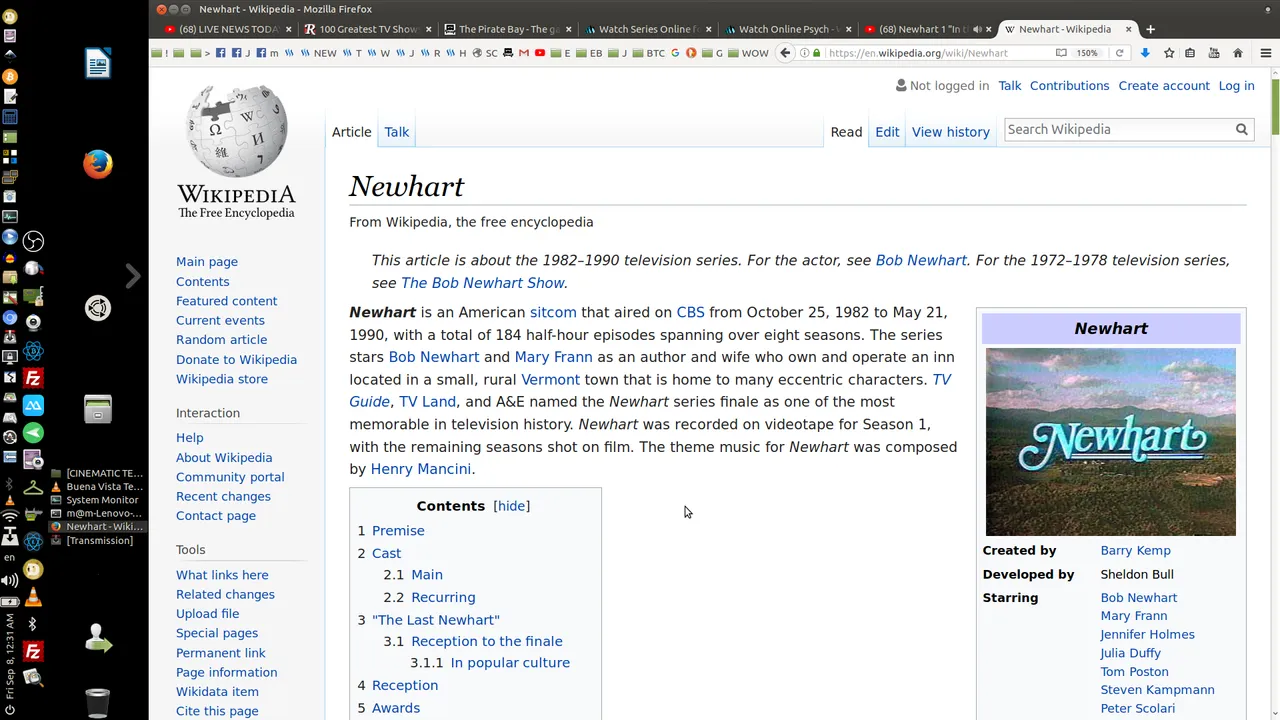Image resolution: width=1280 pixels, height=720 pixels.
Task: Jump to Recurring section in Contents
Action: click(443, 597)
